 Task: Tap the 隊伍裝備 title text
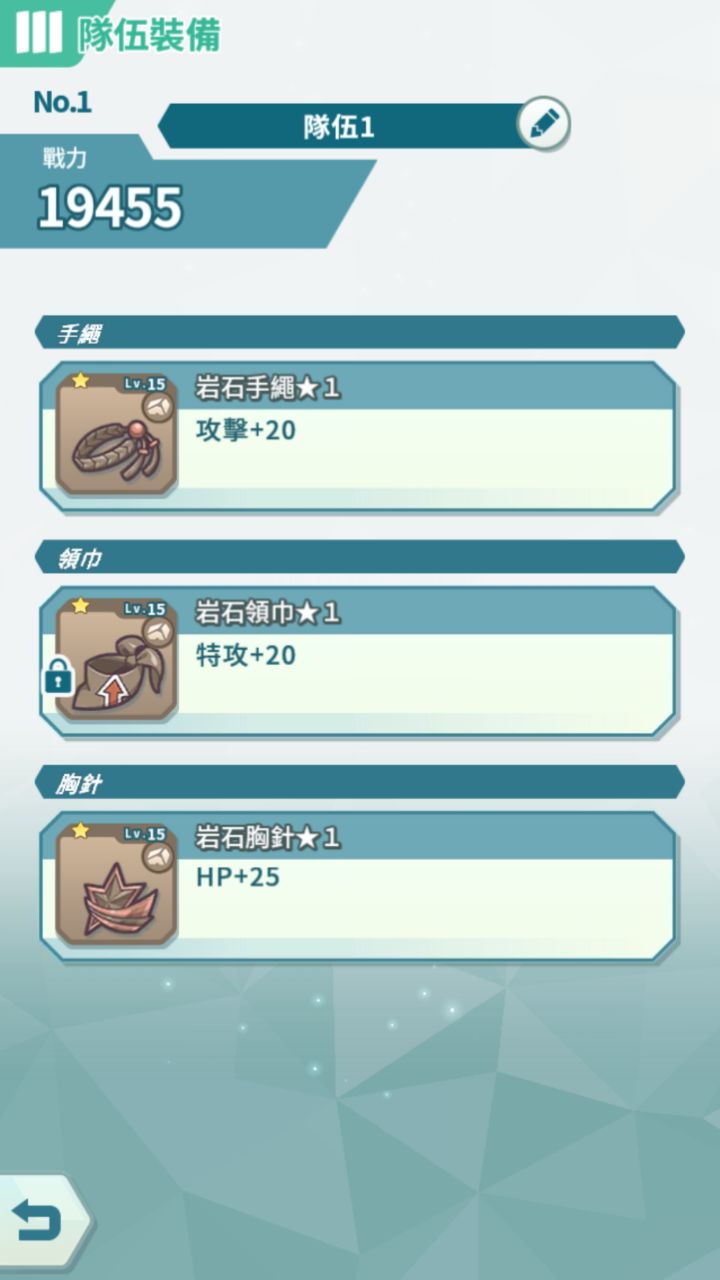149,34
